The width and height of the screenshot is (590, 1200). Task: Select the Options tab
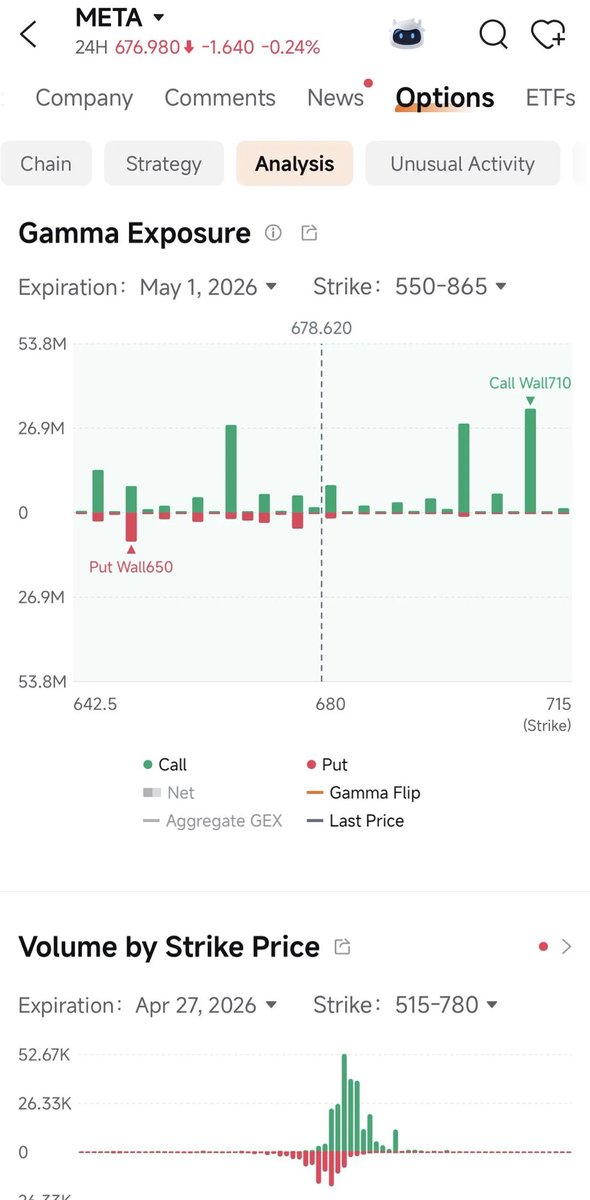point(445,97)
